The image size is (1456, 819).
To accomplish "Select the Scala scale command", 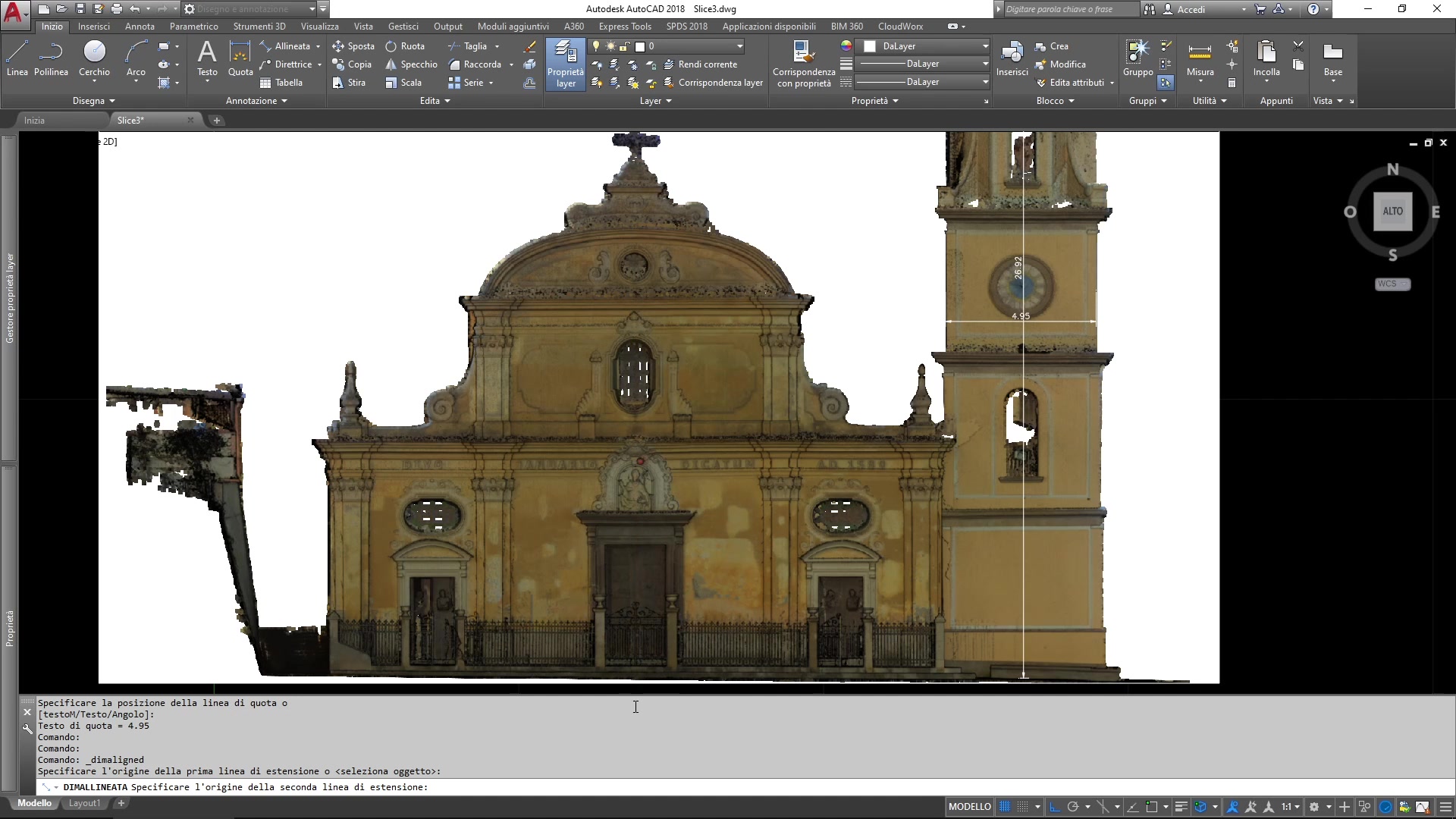I will point(403,83).
